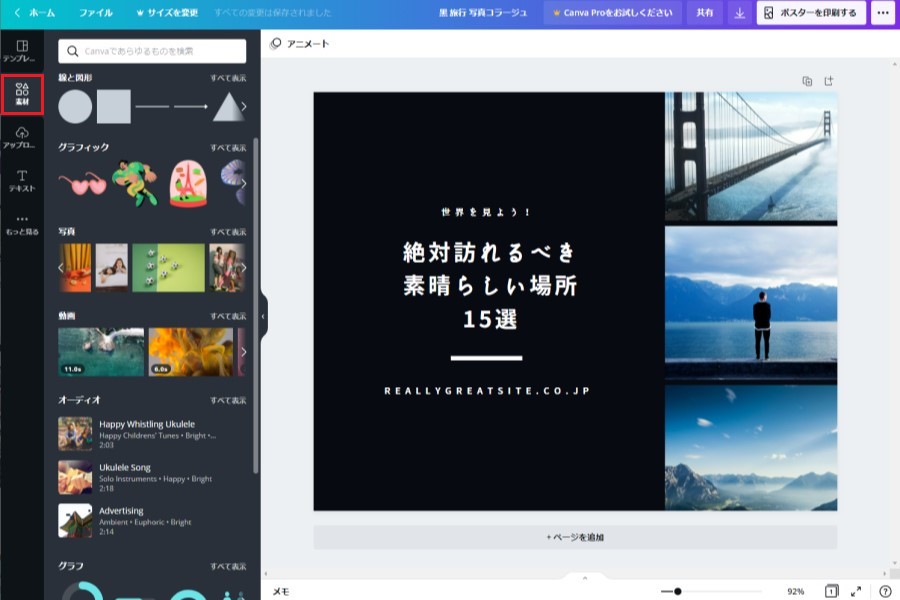Click the zoom slider handle
Viewport: 900px width, 600px height.
point(677,591)
